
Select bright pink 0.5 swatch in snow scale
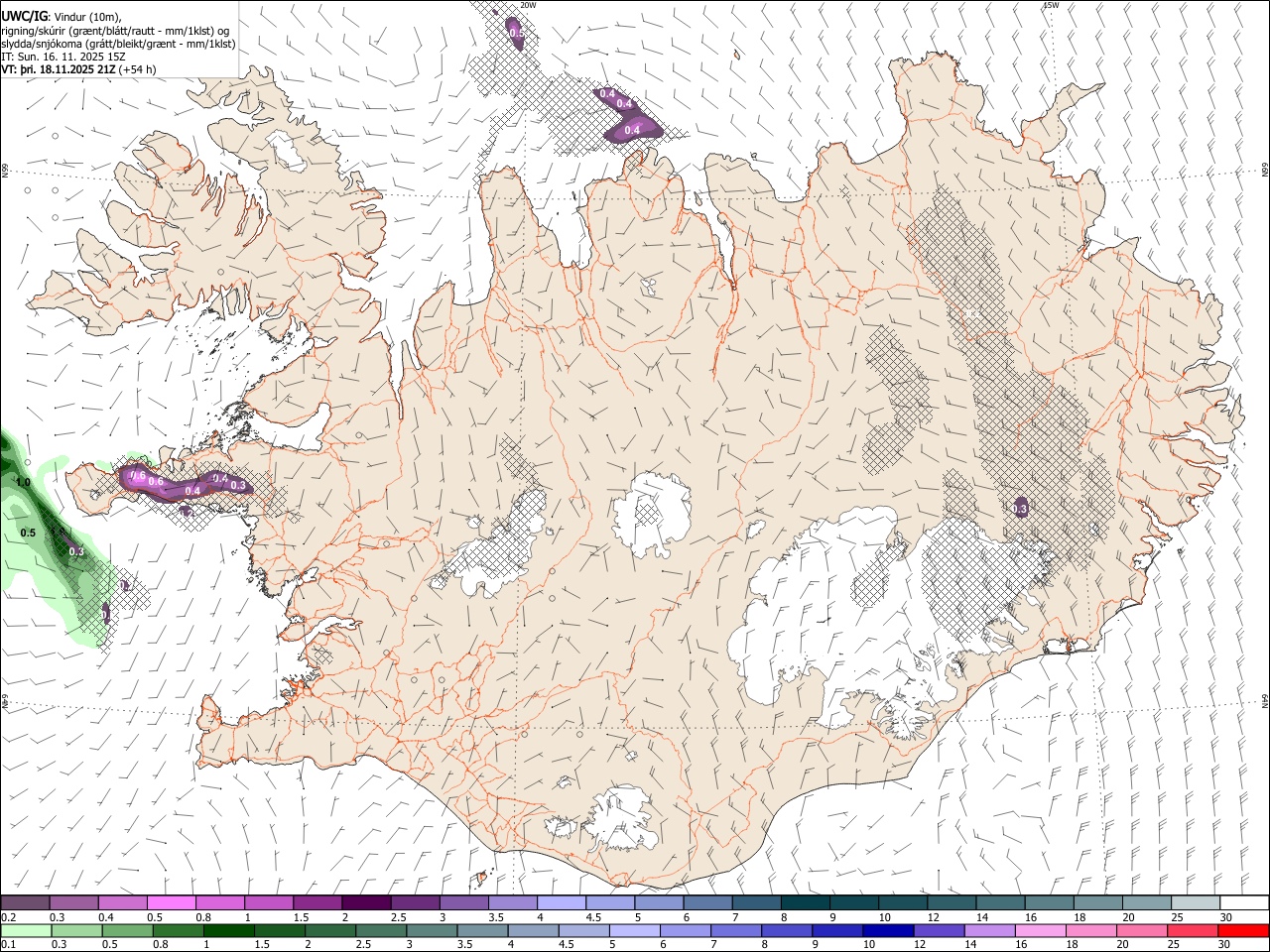click(171, 902)
